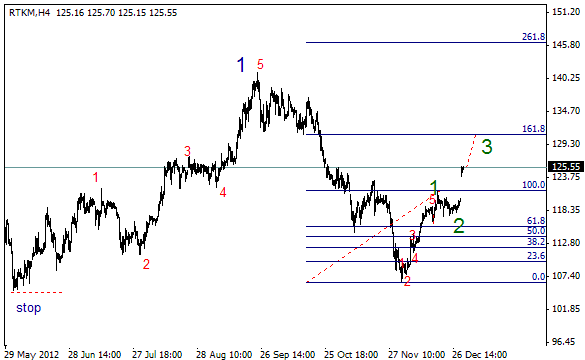This screenshot has width=585, height=360.
Task: Click the RTKM,H4 chart title text
Action: (29, 13)
